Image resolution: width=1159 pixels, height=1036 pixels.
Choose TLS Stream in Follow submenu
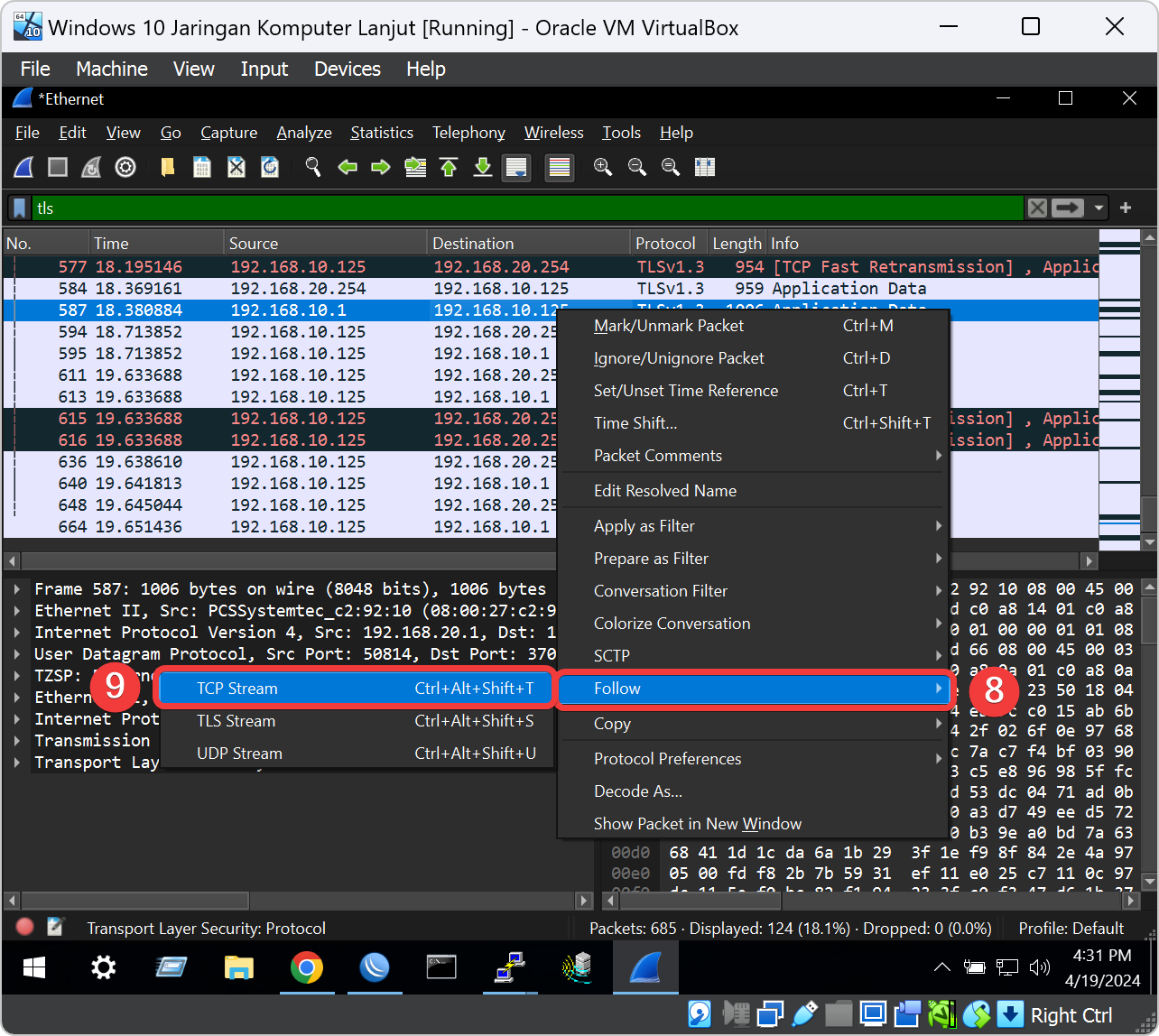coord(356,721)
